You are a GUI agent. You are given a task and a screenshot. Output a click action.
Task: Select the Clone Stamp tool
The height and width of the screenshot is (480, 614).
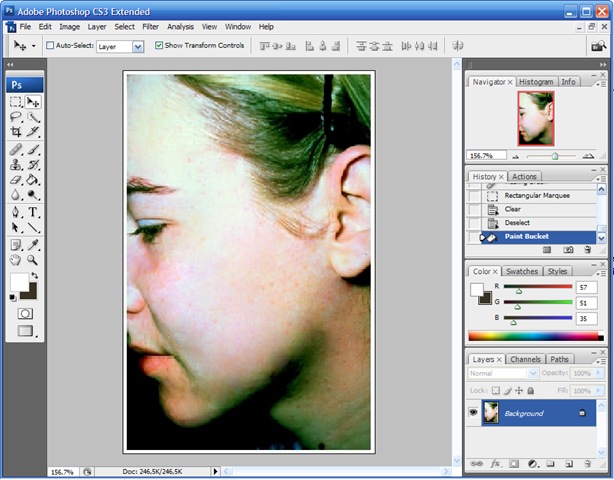tap(16, 164)
